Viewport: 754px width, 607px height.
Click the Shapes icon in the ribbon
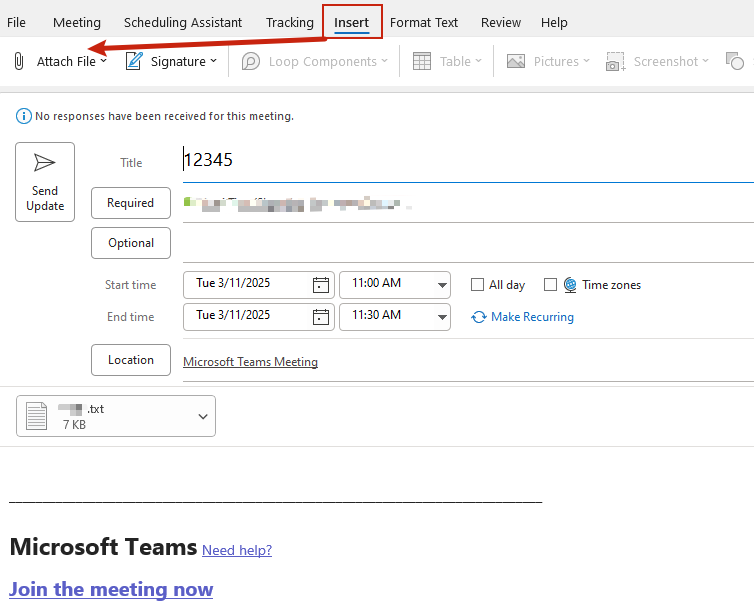tap(734, 61)
